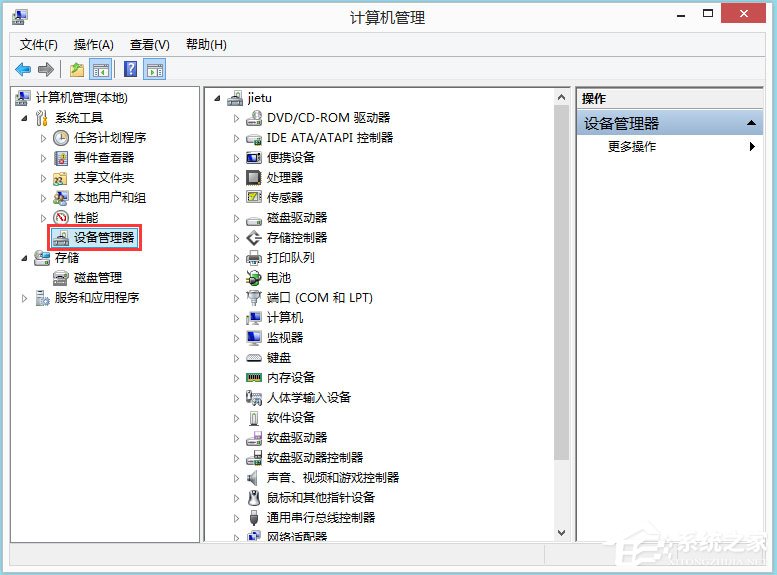Click the 事件查看器 icon in the tree
The height and width of the screenshot is (575, 777).
[60, 158]
